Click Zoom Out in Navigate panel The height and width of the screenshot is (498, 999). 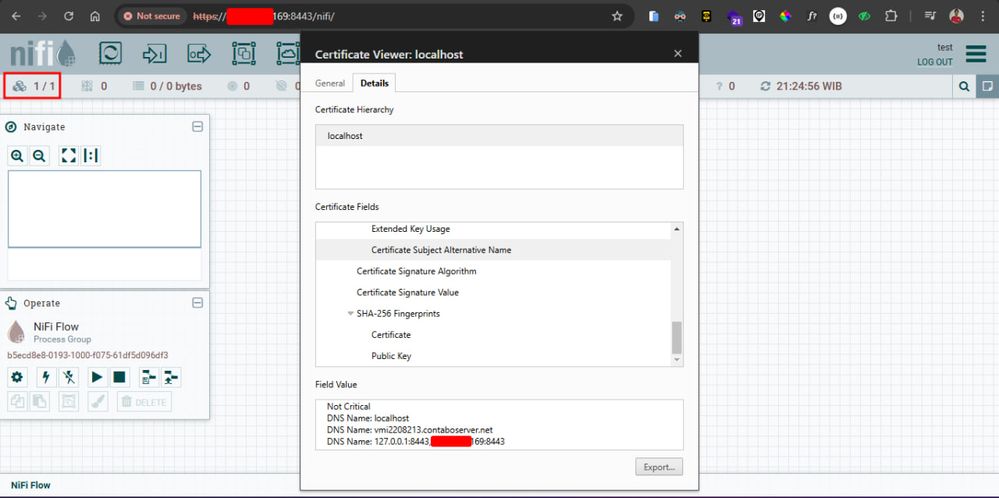point(39,155)
